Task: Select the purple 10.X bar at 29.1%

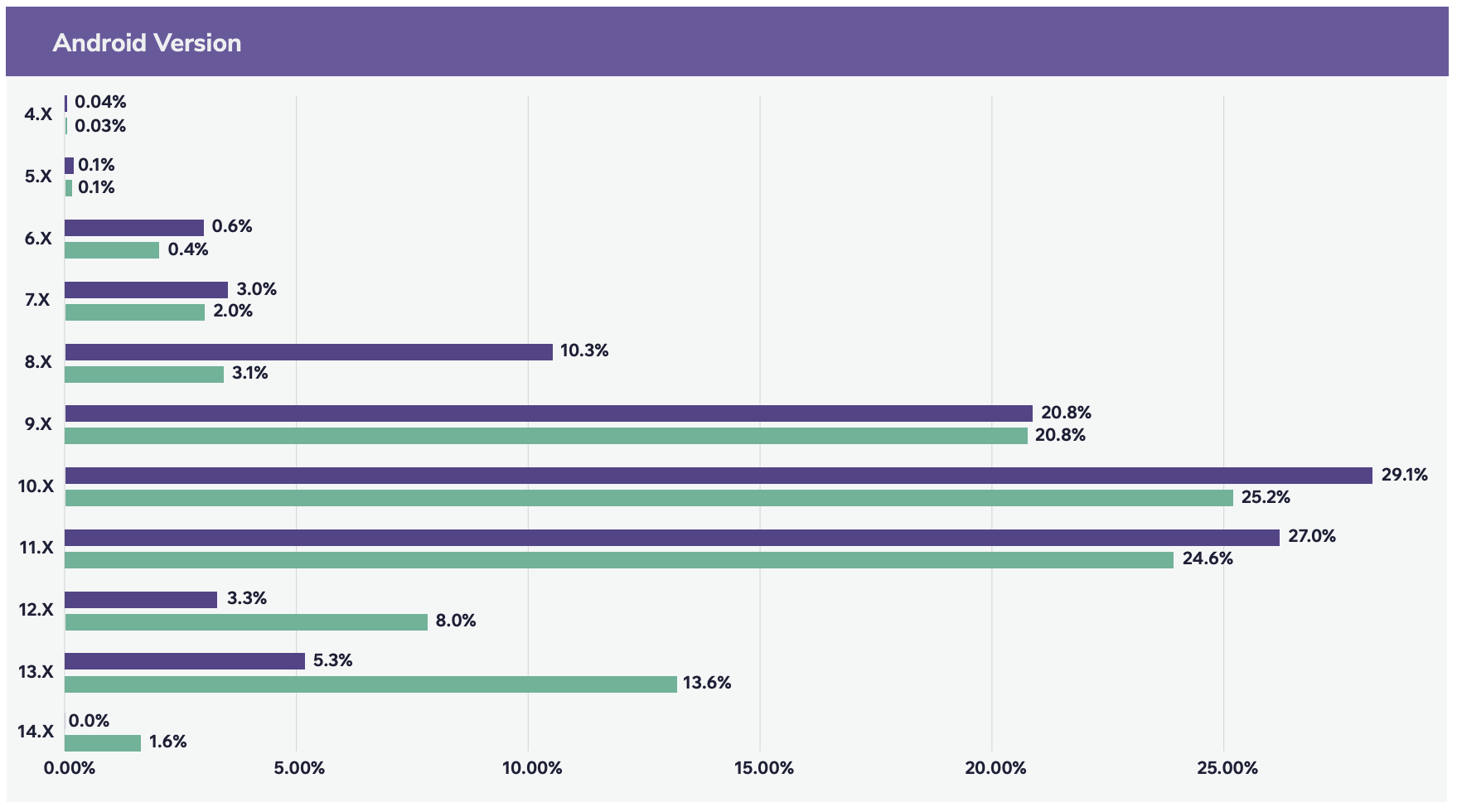Action: tap(719, 476)
